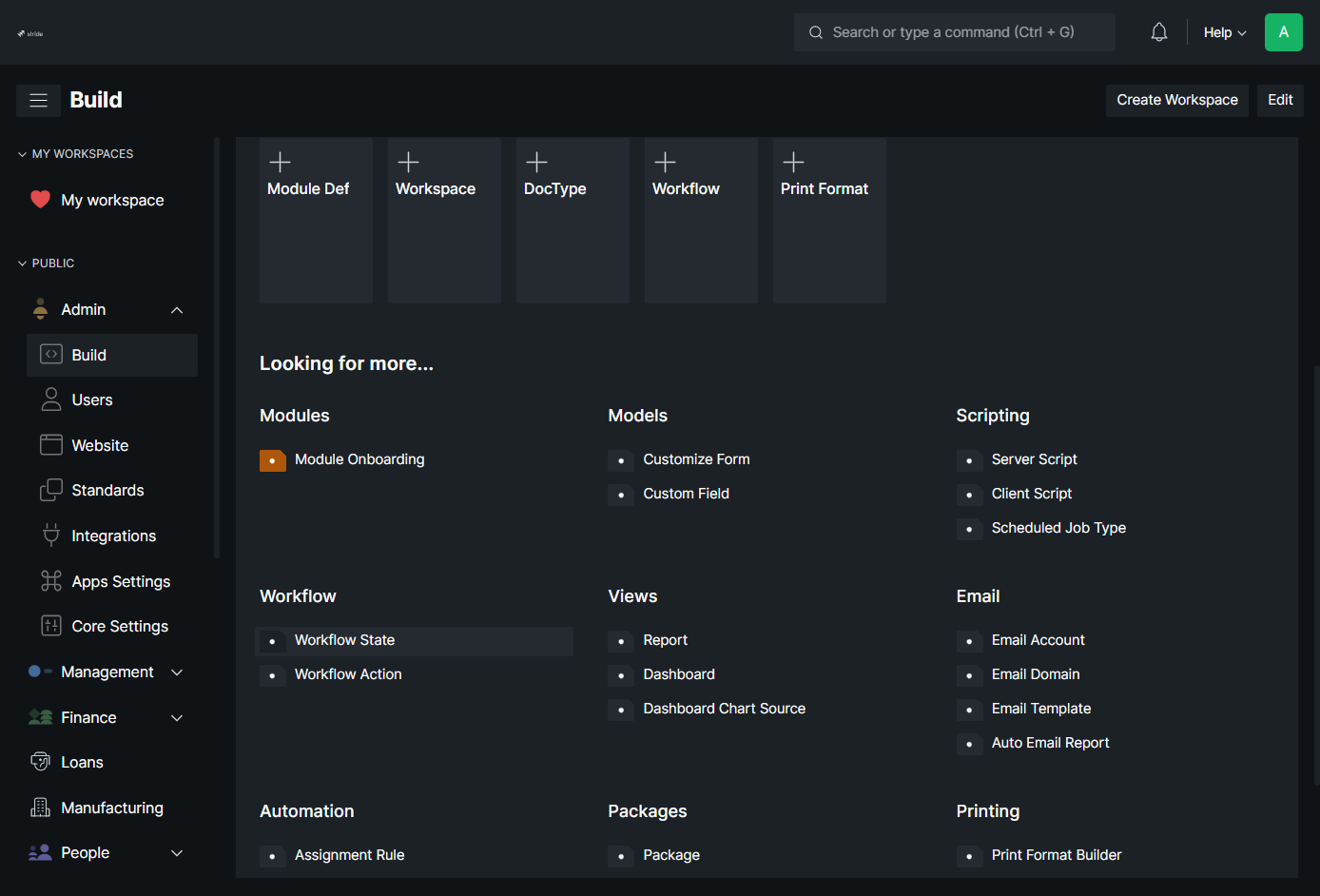Focus the search or command input field
Screen dimensions: 1320x896
point(955,32)
